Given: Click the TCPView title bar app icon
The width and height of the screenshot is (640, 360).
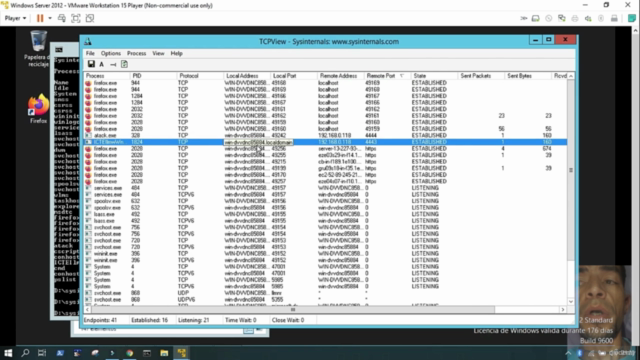Looking at the screenshot, I should [88, 42].
